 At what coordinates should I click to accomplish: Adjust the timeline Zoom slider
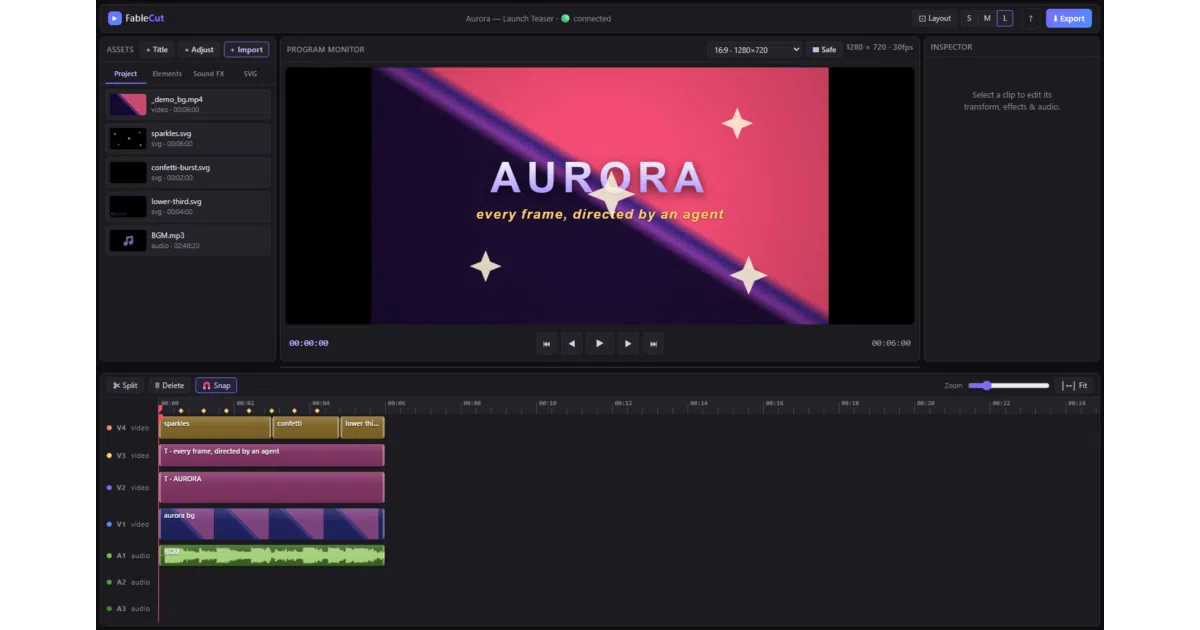coord(1009,385)
